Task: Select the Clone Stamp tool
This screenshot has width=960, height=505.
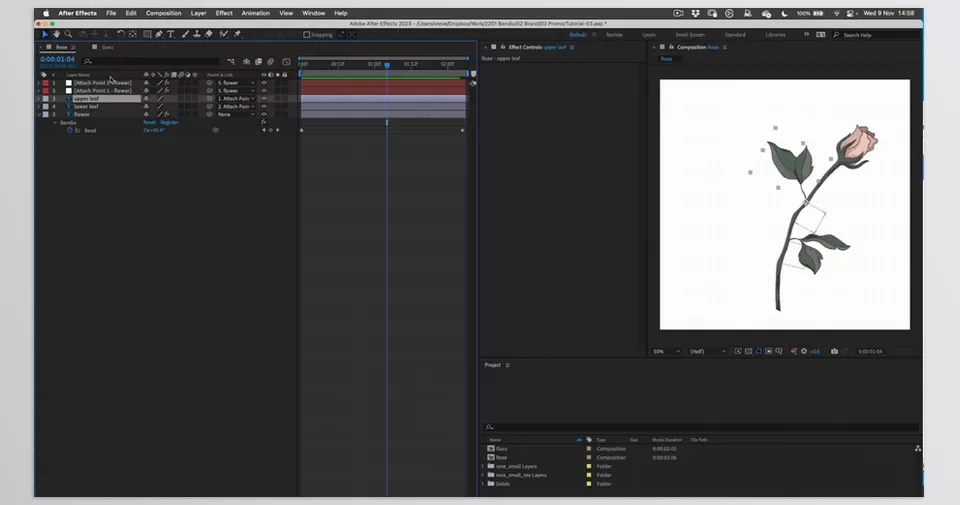Action: coord(197,34)
